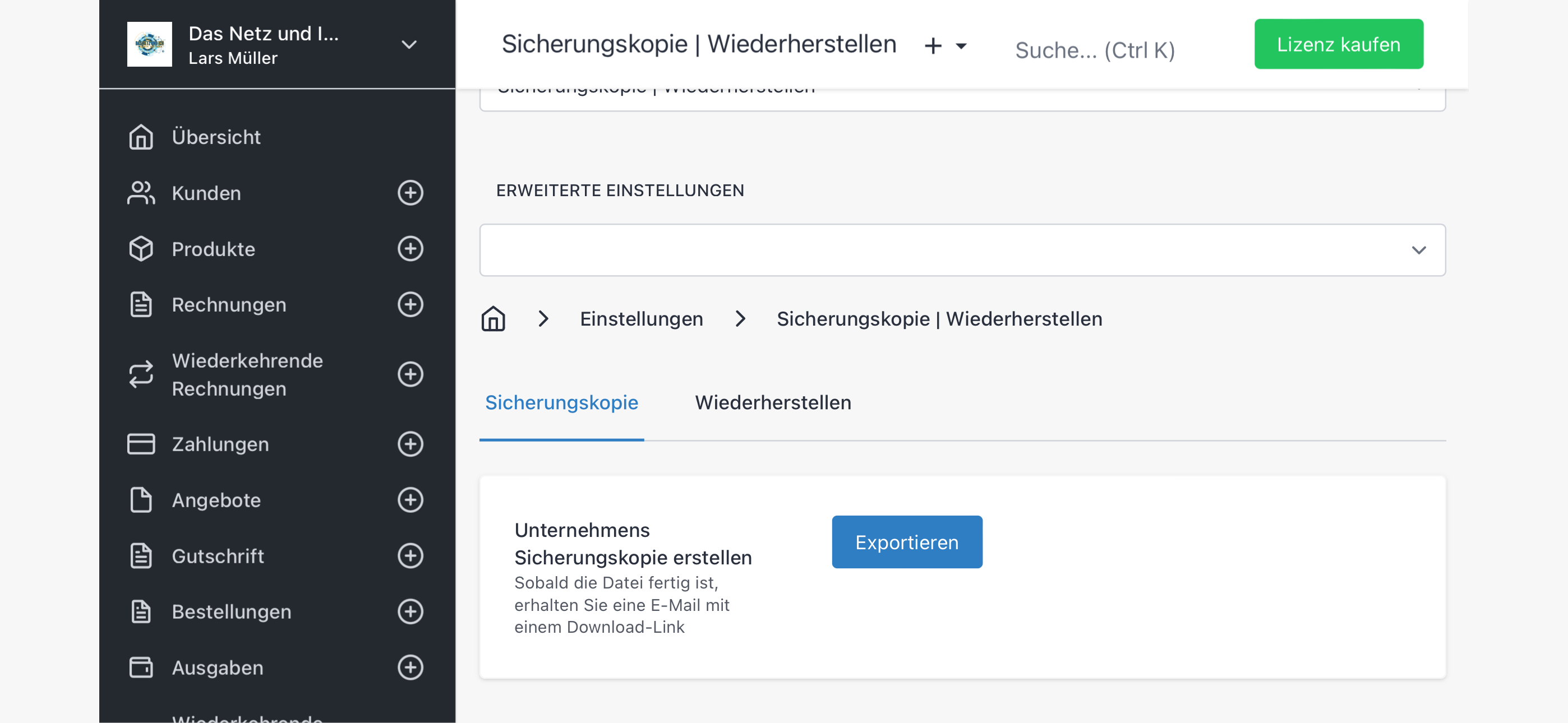Click the breadcrumb home icon
1568x723 pixels.
coord(493,319)
